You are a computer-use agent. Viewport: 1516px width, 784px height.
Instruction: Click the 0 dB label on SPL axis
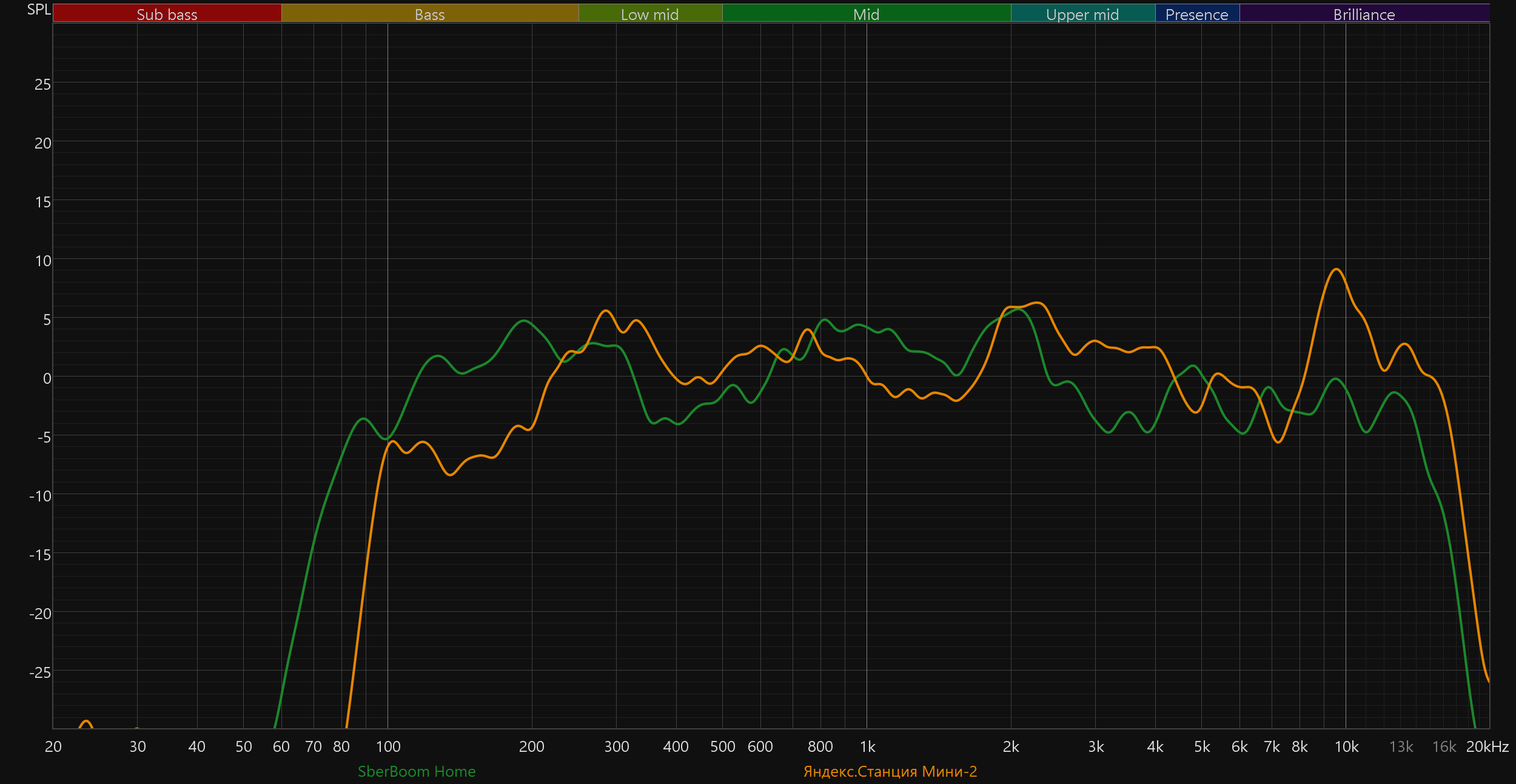click(x=47, y=378)
